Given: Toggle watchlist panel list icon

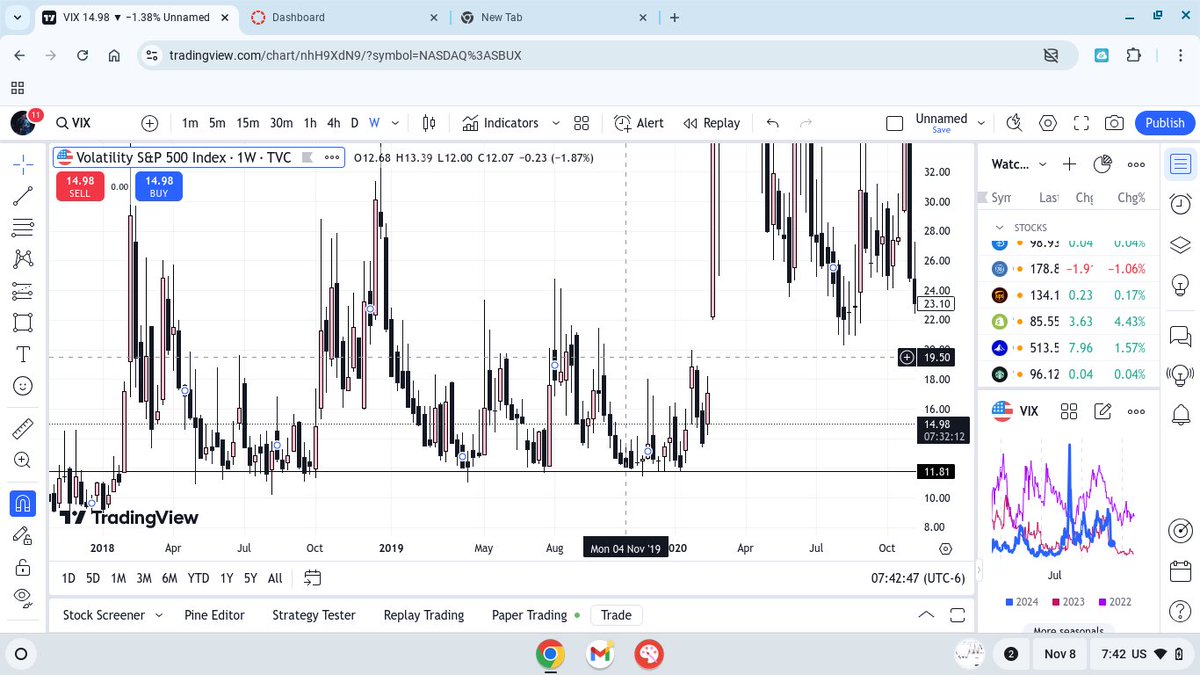Looking at the screenshot, I should [1180, 163].
